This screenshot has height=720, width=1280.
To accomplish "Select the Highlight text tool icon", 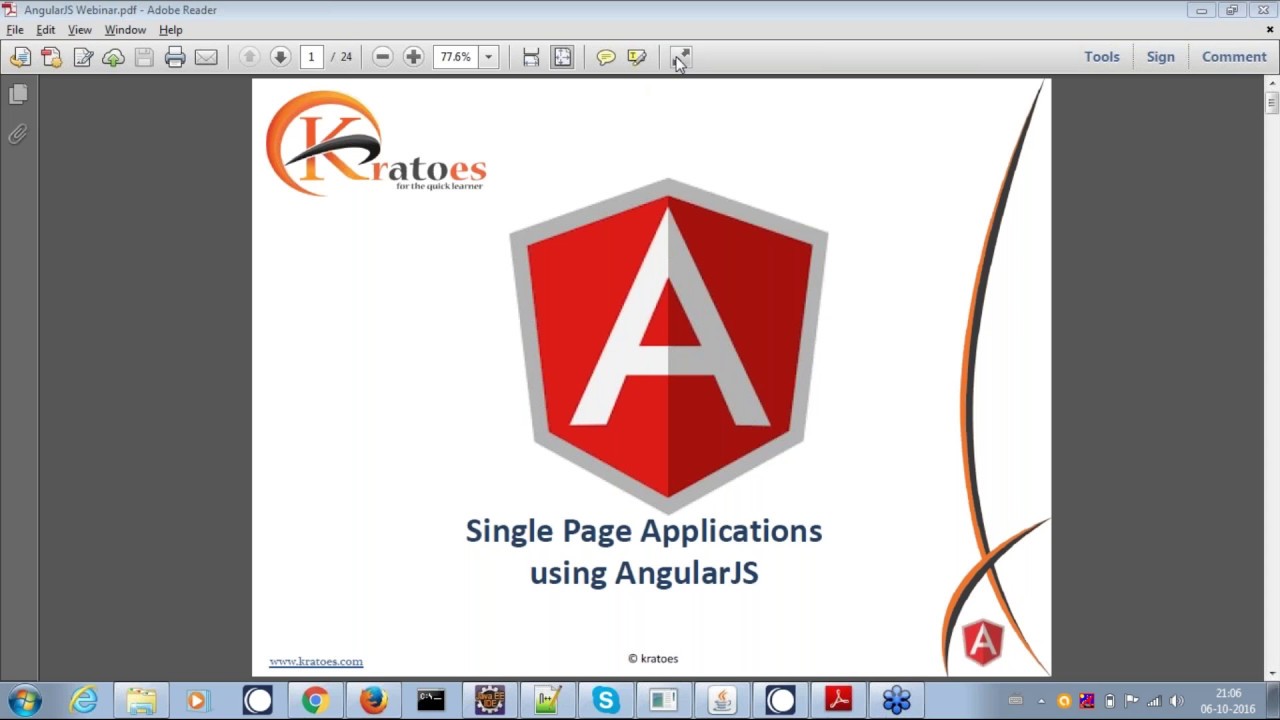I will pyautogui.click(x=637, y=57).
